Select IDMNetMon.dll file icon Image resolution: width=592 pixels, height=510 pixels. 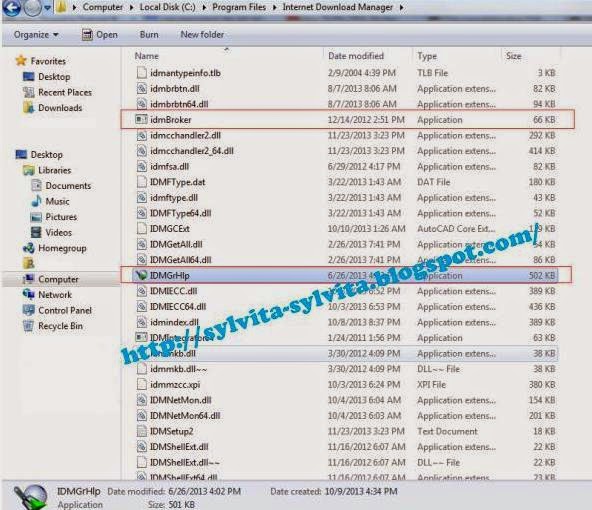(x=141, y=400)
